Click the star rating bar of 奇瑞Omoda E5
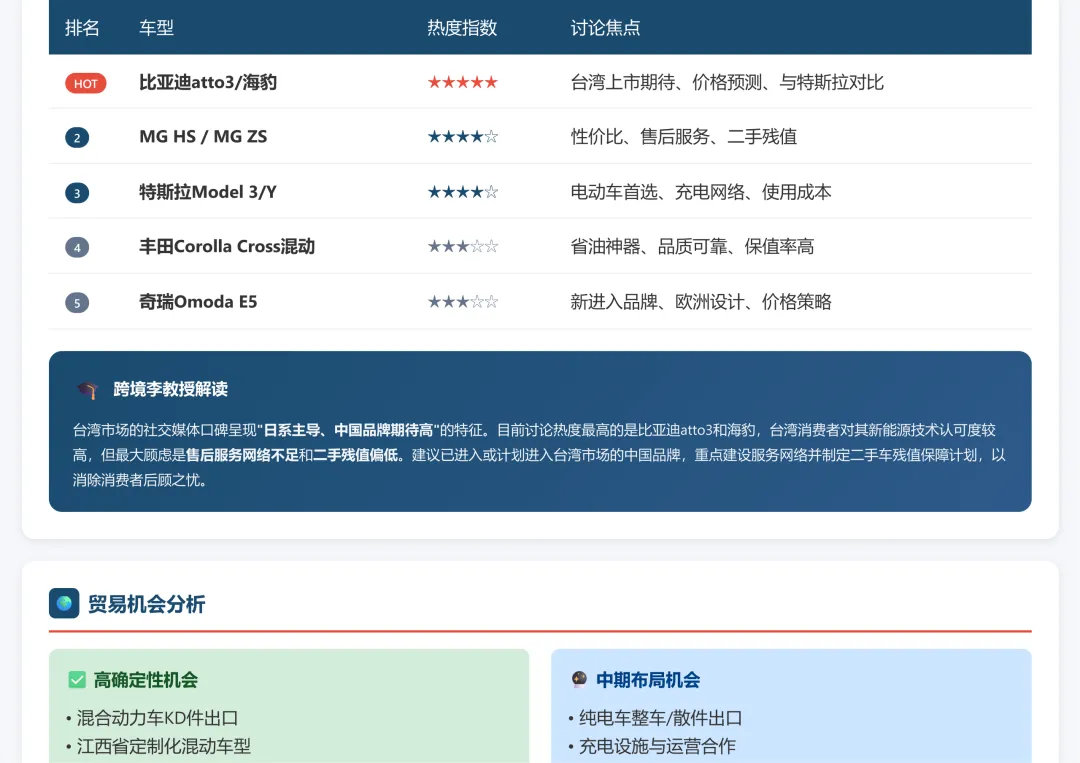The width and height of the screenshot is (1080, 763). click(462, 301)
